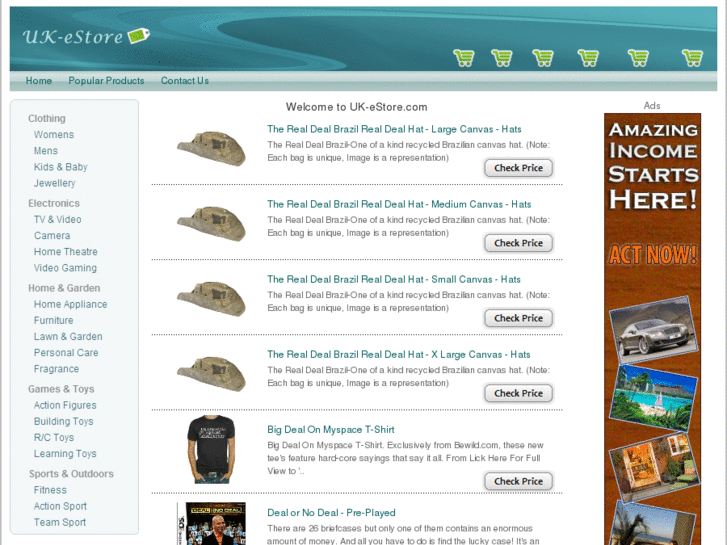
Task: Open the Big Deal On Myspace T-Shirt title
Action: click(331, 430)
